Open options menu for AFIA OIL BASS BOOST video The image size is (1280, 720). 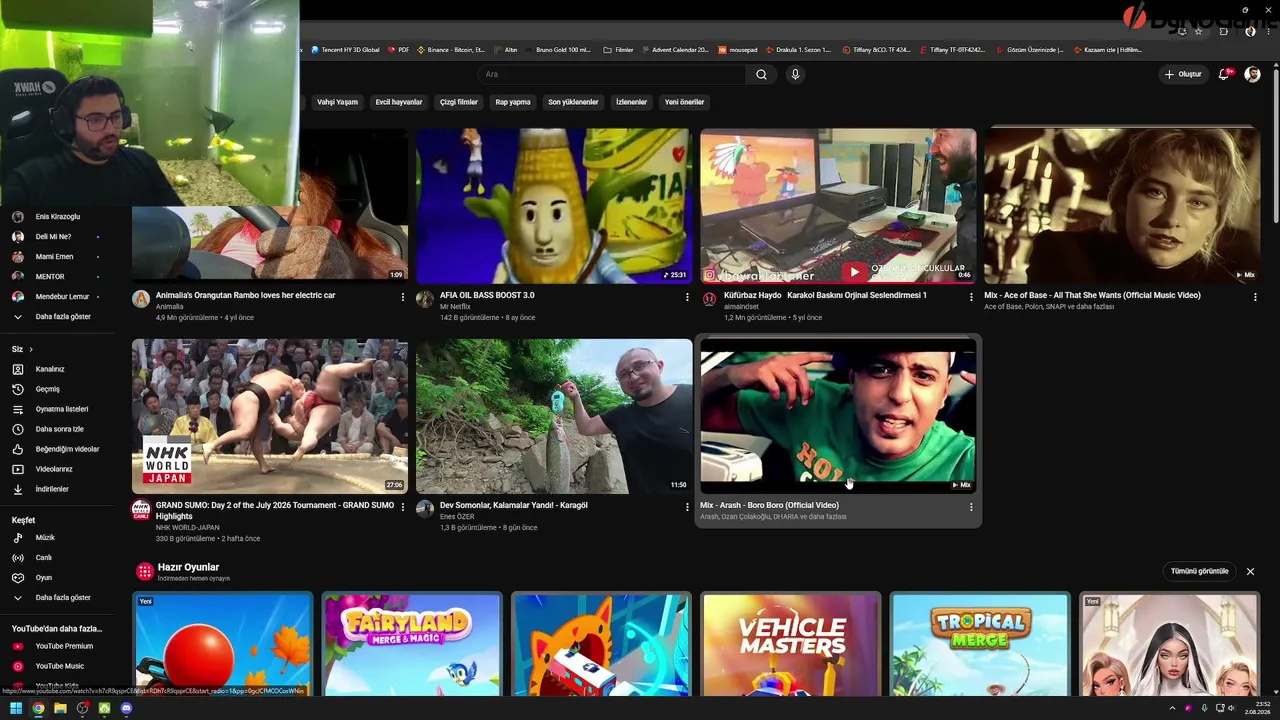[x=687, y=297]
